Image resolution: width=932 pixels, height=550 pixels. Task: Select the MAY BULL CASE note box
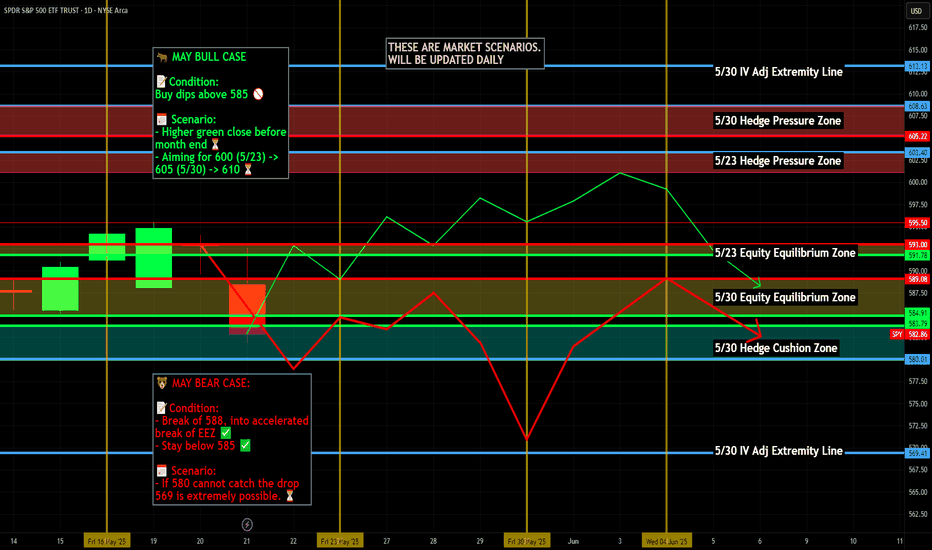click(x=221, y=113)
